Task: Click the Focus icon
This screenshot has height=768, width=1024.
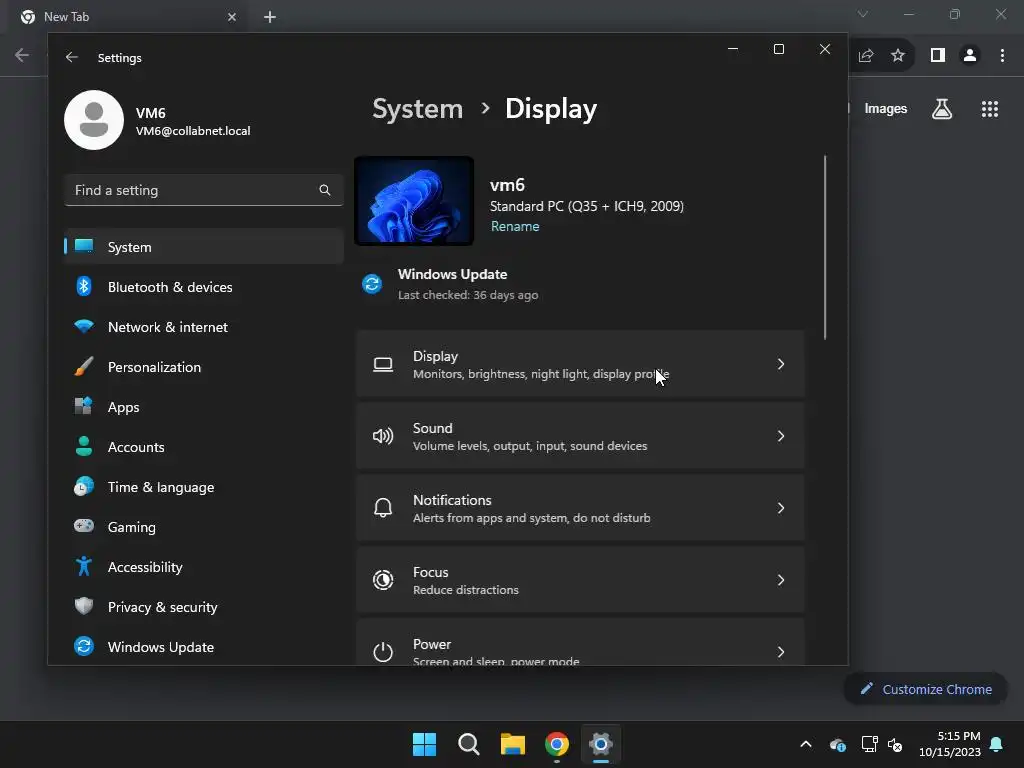Action: (383, 579)
